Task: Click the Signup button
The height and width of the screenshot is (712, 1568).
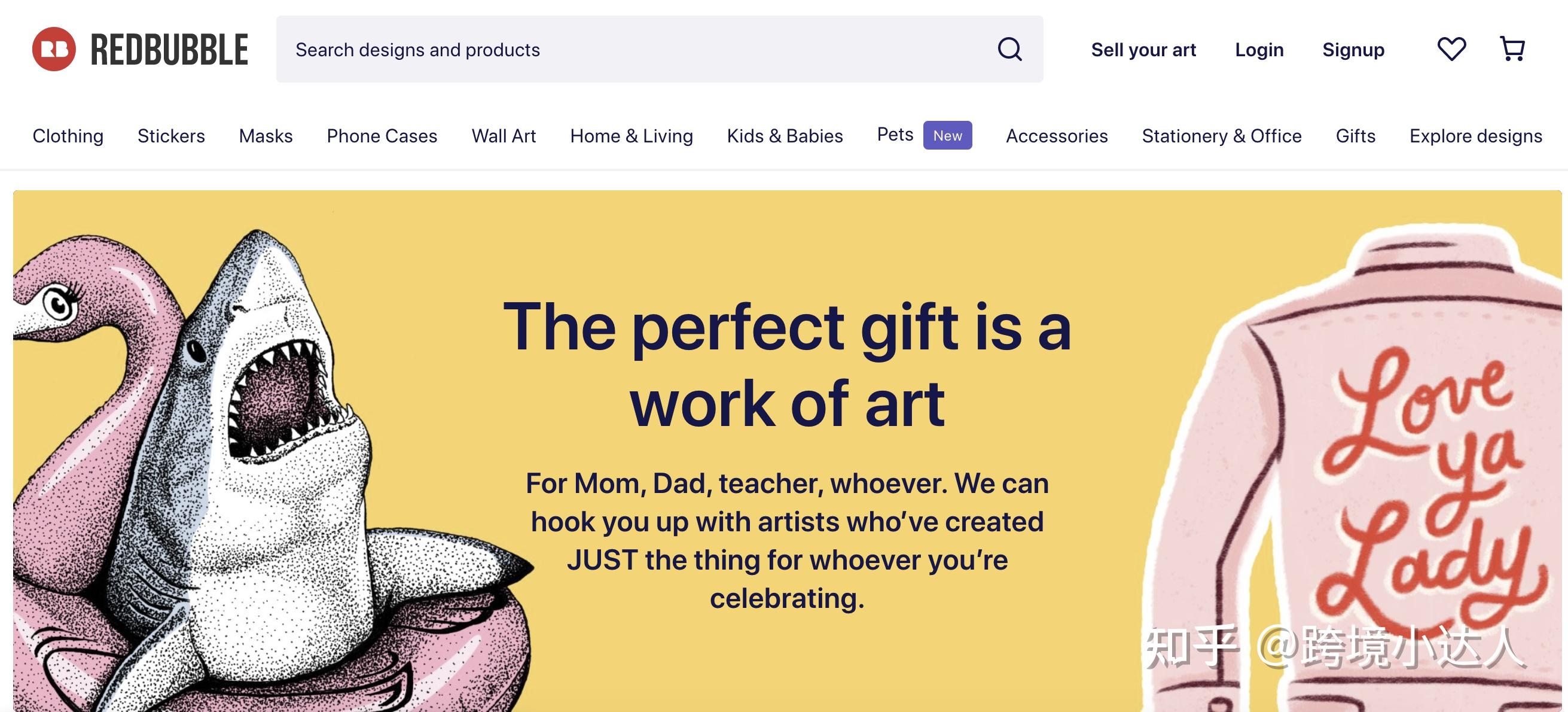Action: coord(1353,49)
